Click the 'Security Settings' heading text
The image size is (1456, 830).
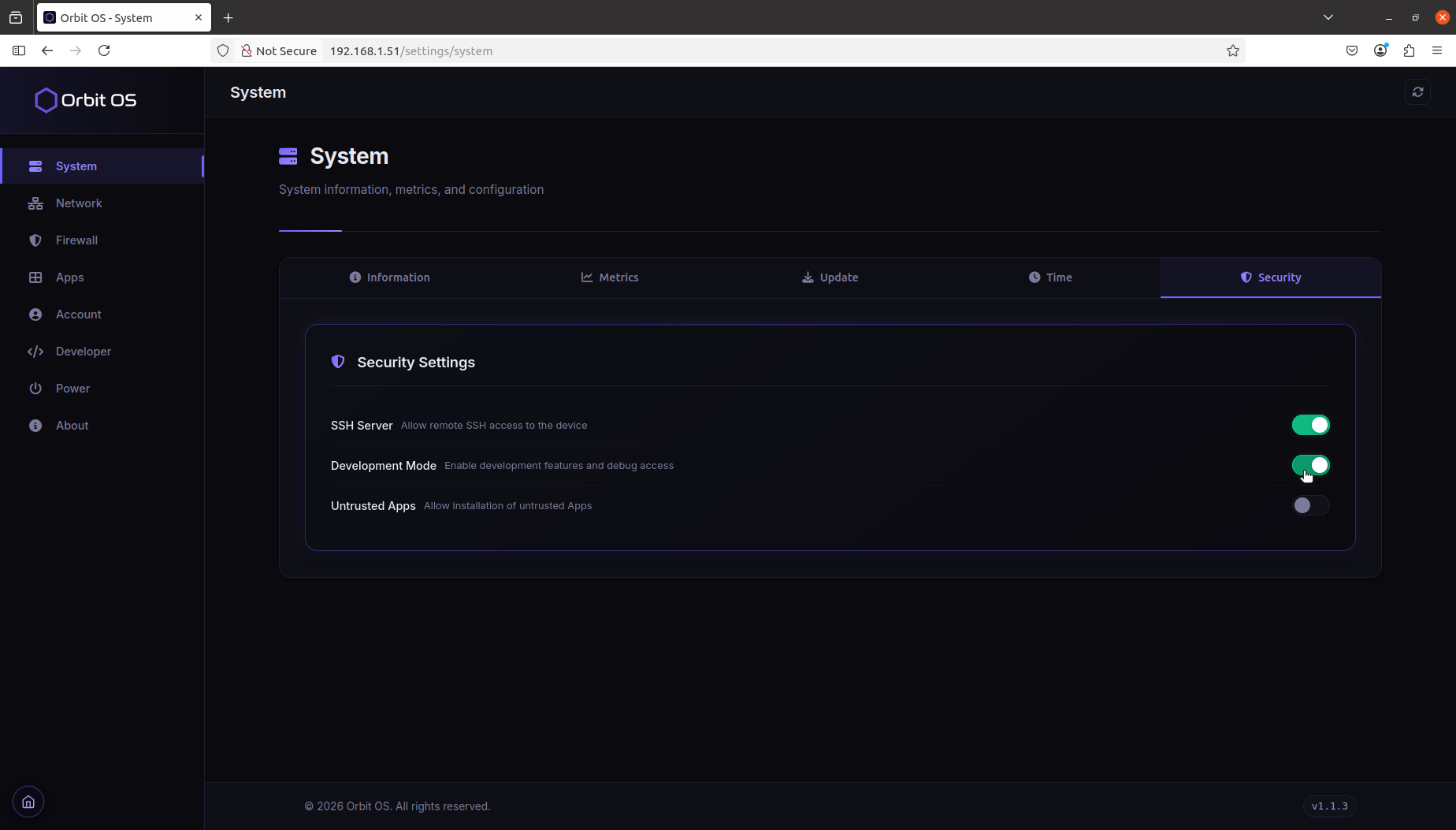pyautogui.click(x=416, y=362)
